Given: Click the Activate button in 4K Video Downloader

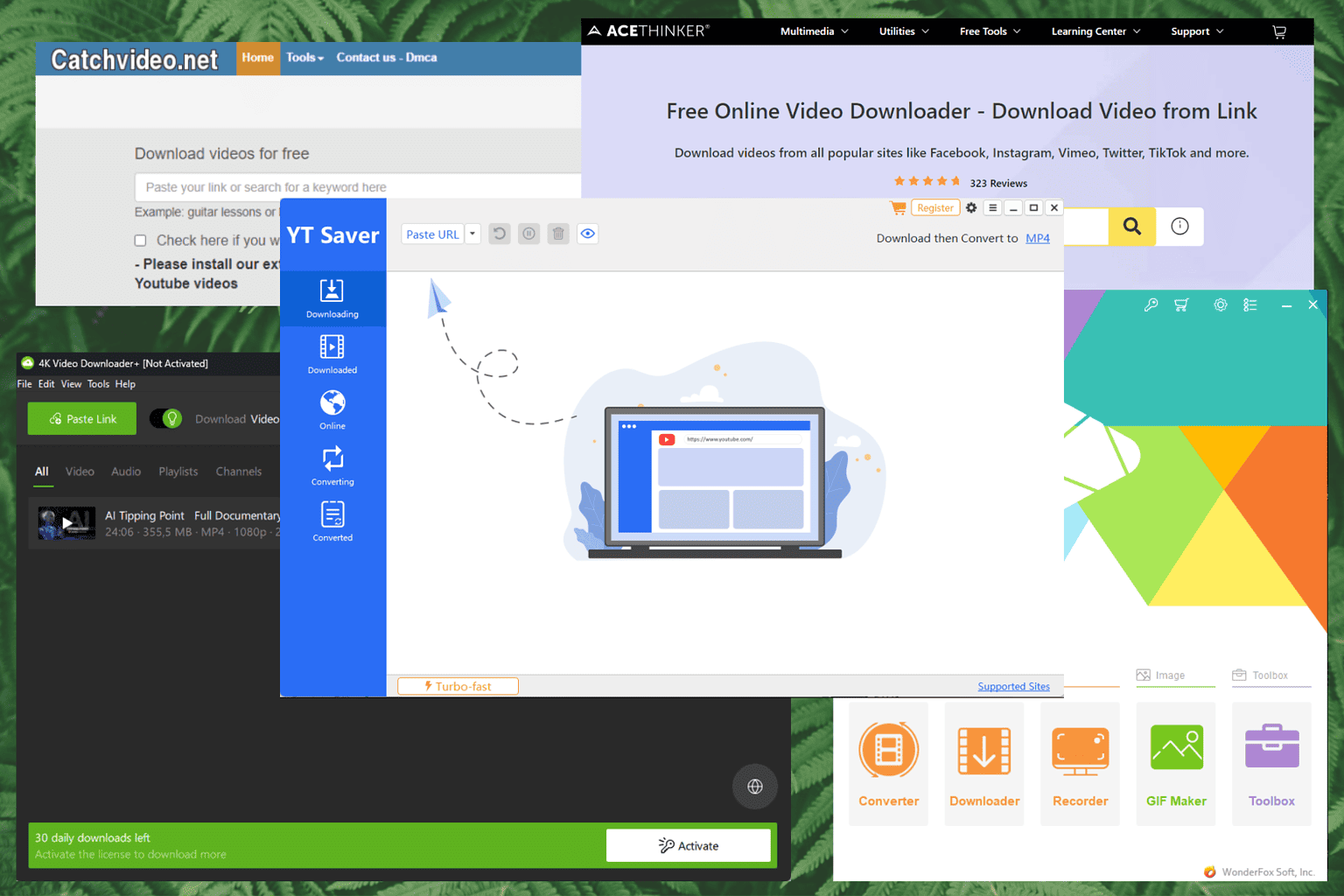Looking at the screenshot, I should (x=689, y=845).
